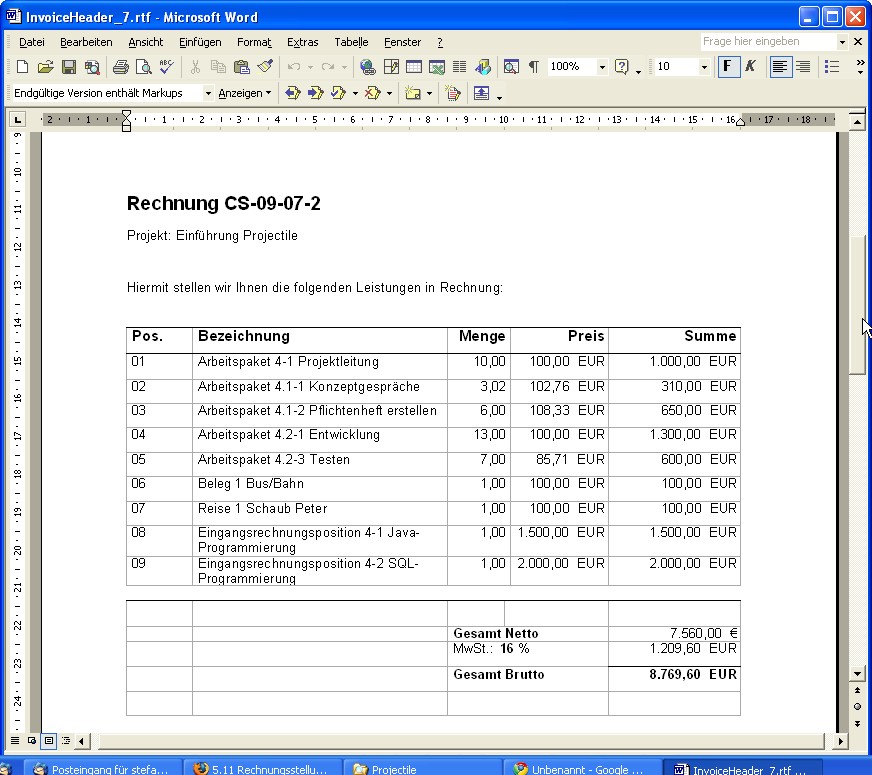Open a file with the folder icon
Screen dimensions: 872x775
(45, 67)
